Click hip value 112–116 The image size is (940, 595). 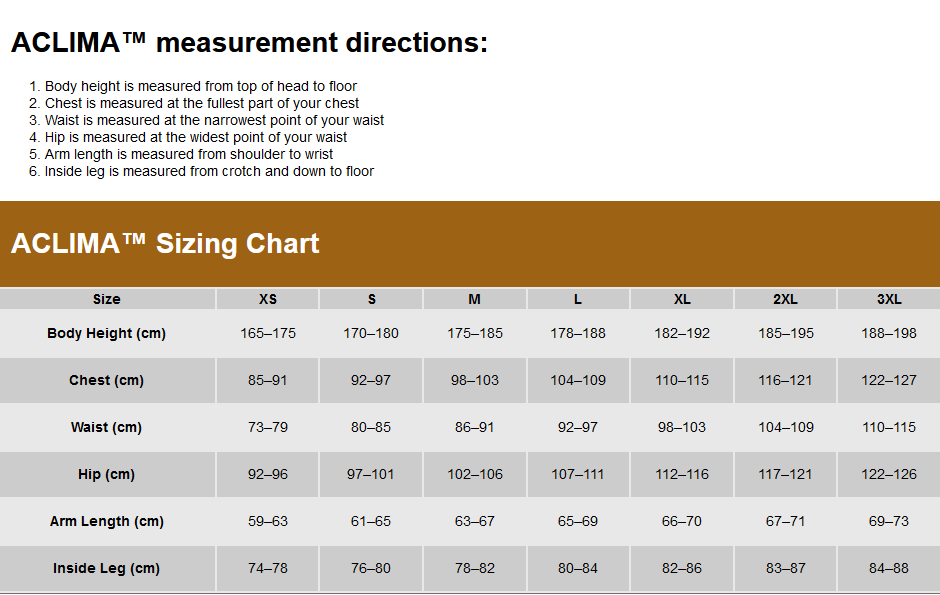(x=682, y=474)
